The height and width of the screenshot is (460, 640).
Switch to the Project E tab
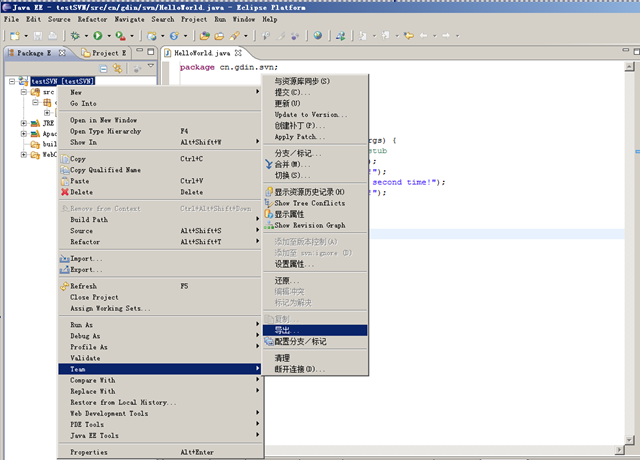104,53
